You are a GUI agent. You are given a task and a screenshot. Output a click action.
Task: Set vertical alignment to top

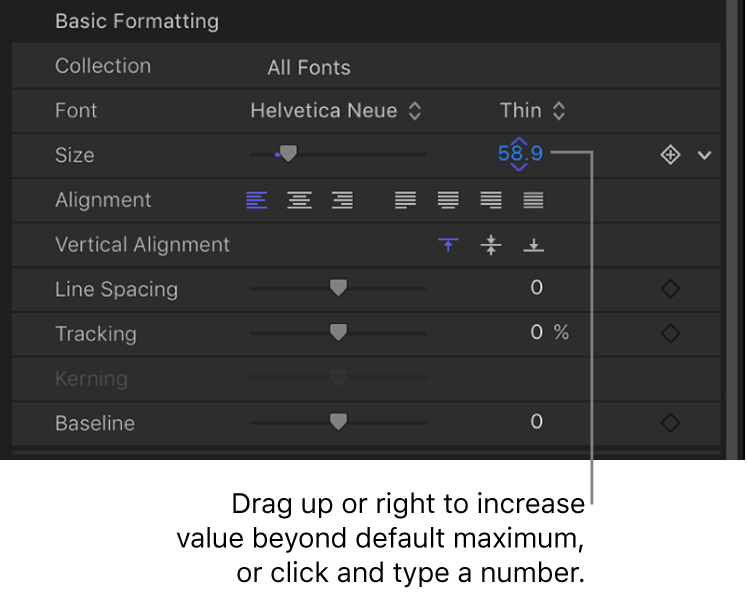click(449, 245)
